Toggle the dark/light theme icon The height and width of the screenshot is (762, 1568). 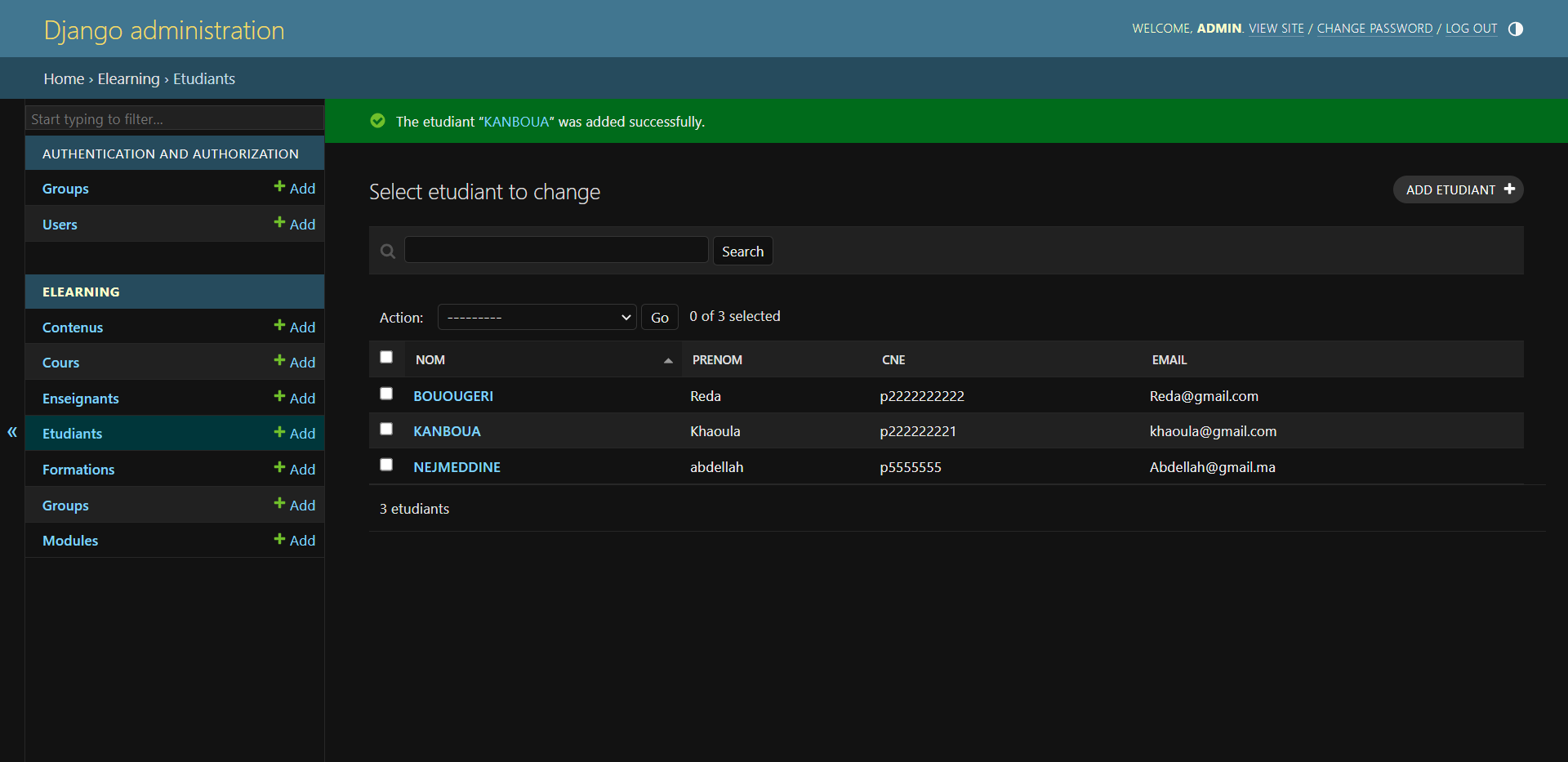1516,29
